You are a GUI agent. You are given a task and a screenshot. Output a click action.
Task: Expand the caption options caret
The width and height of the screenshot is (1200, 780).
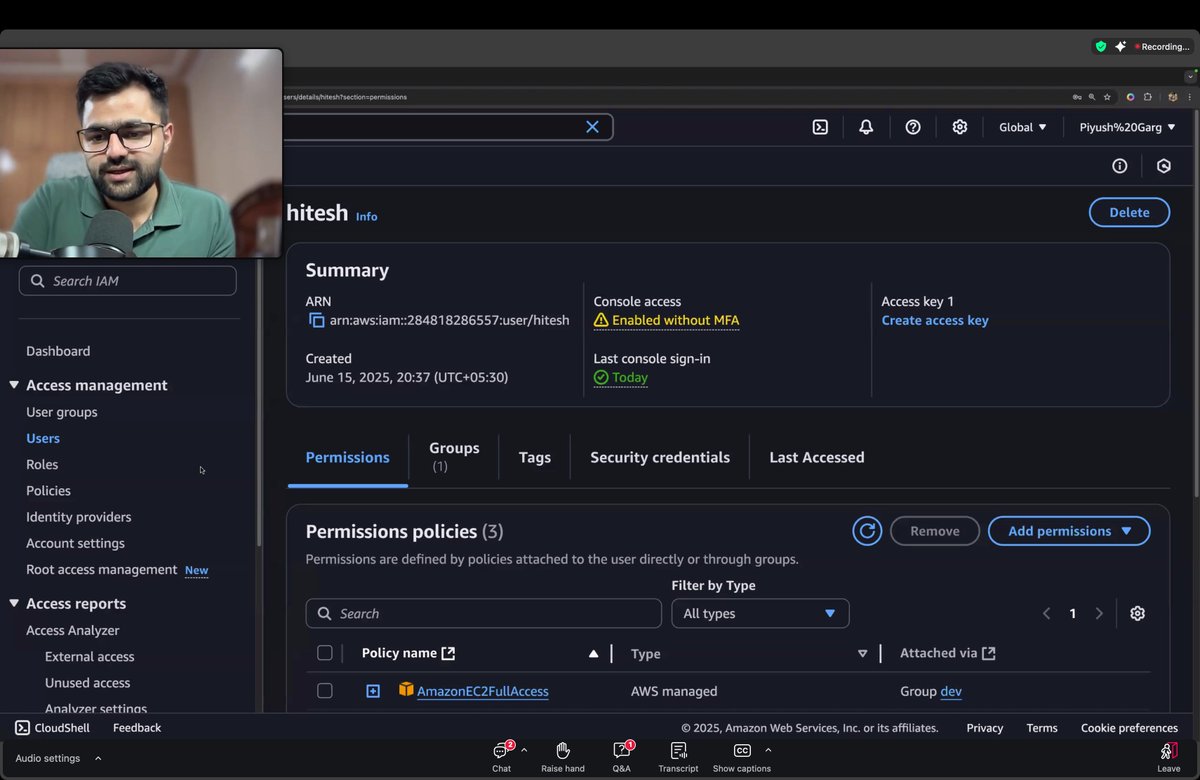[768, 750]
